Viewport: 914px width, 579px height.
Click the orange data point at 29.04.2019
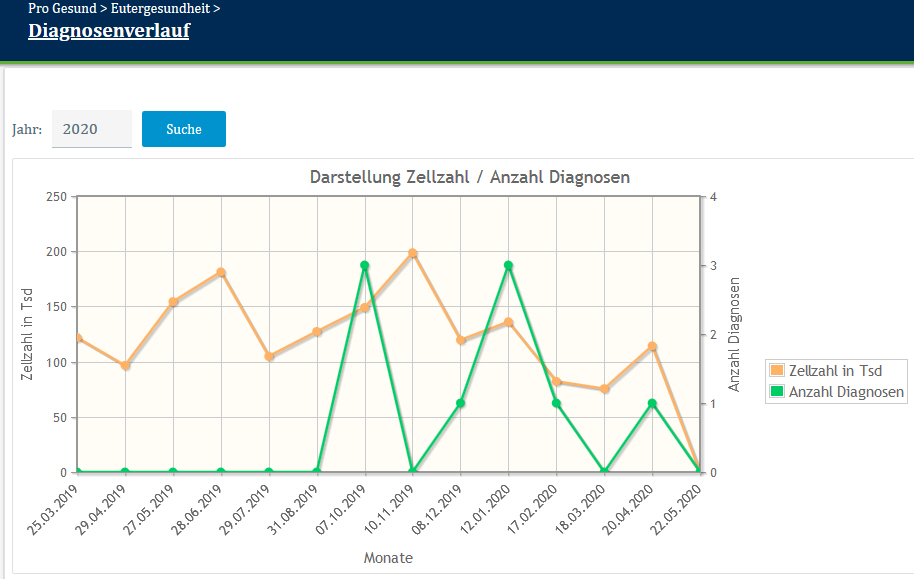pos(125,366)
